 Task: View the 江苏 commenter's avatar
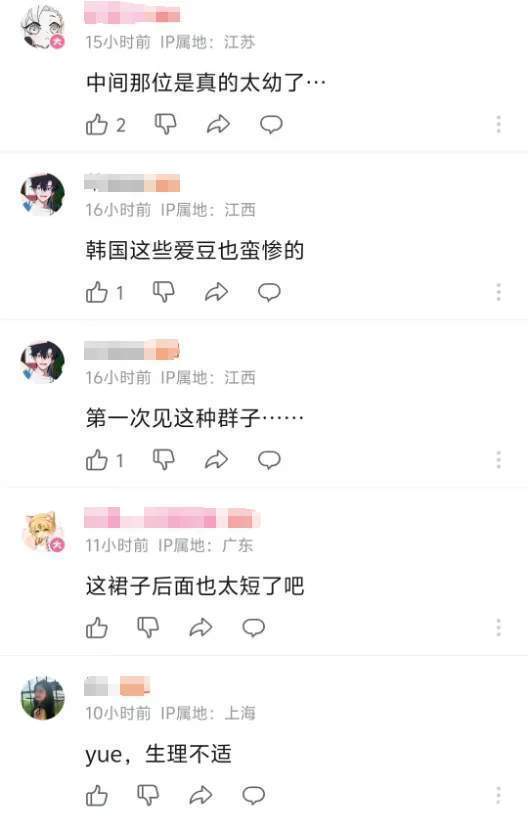click(42, 26)
